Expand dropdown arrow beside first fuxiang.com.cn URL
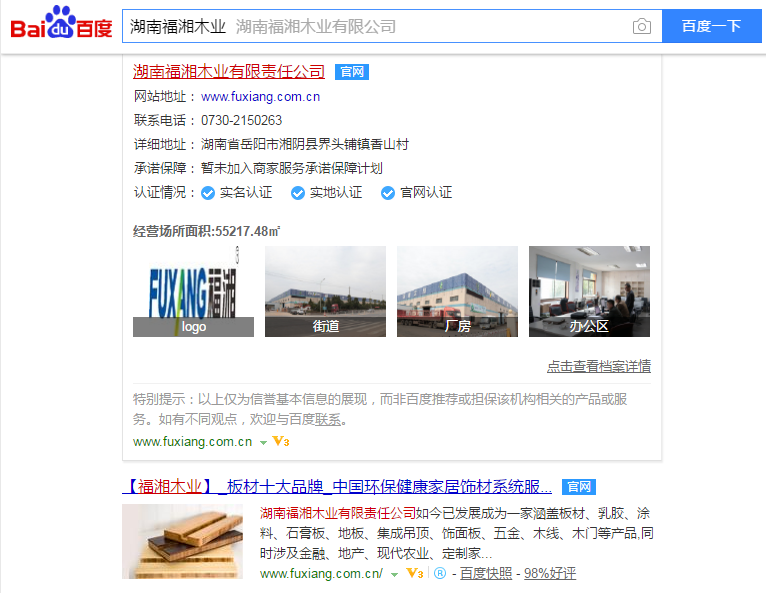 (x=263, y=443)
